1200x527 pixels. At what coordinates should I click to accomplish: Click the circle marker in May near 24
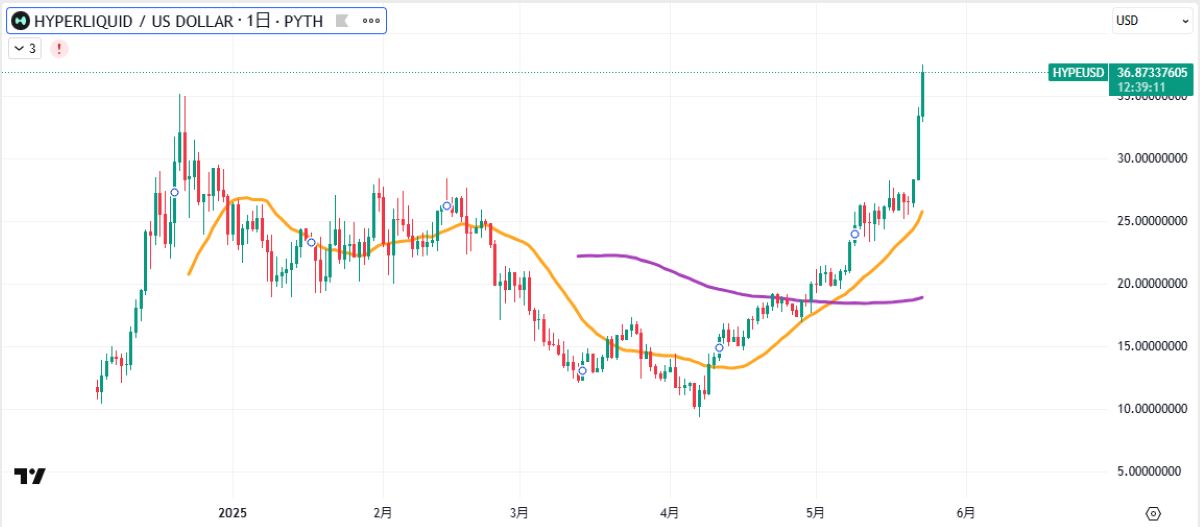[854, 234]
